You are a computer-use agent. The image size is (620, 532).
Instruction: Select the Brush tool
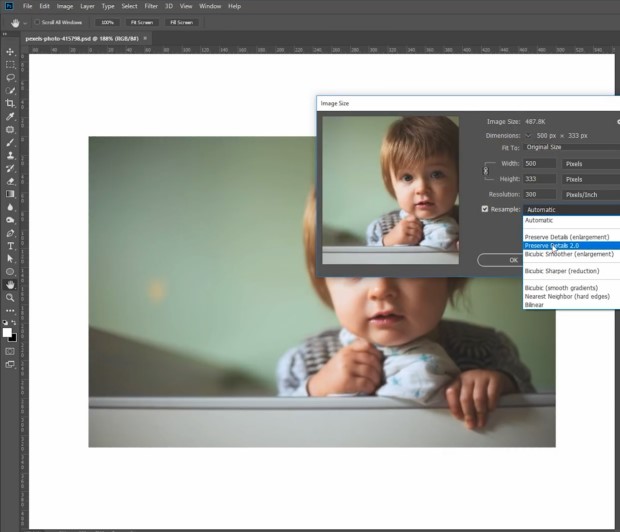[x=10, y=142]
